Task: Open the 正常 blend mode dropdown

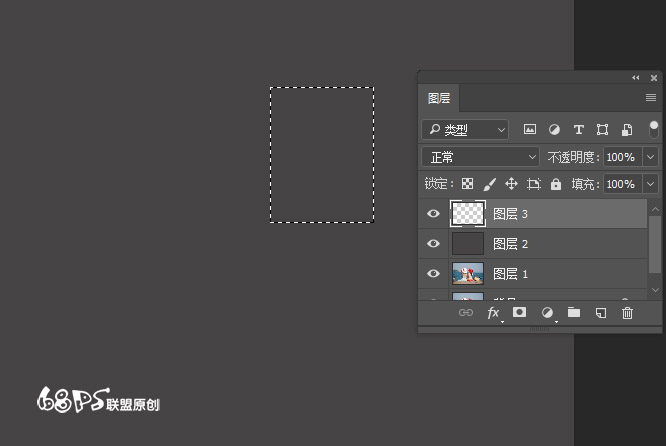Action: pos(481,157)
